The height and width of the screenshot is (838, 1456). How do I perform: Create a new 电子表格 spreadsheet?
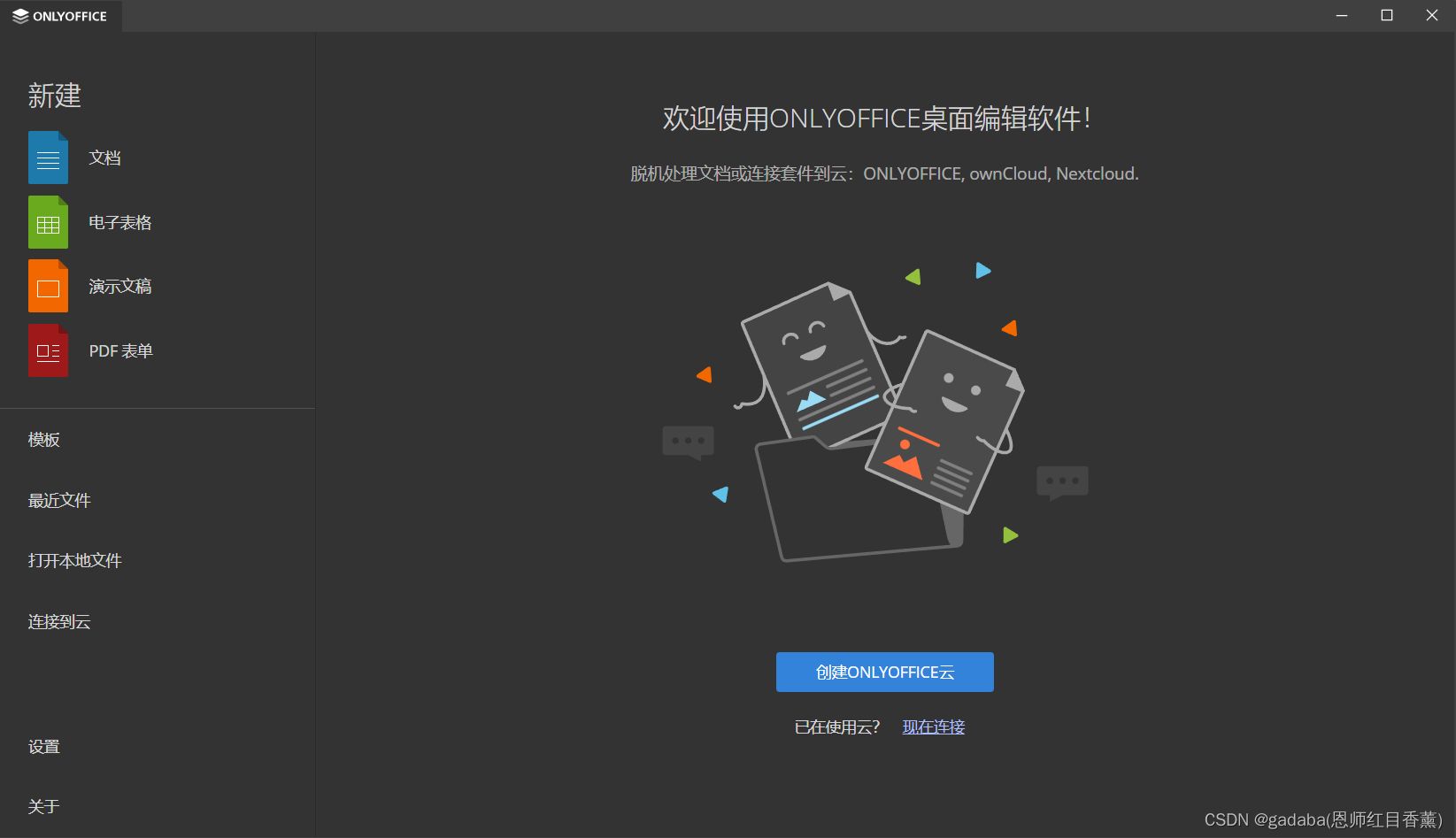click(x=119, y=222)
